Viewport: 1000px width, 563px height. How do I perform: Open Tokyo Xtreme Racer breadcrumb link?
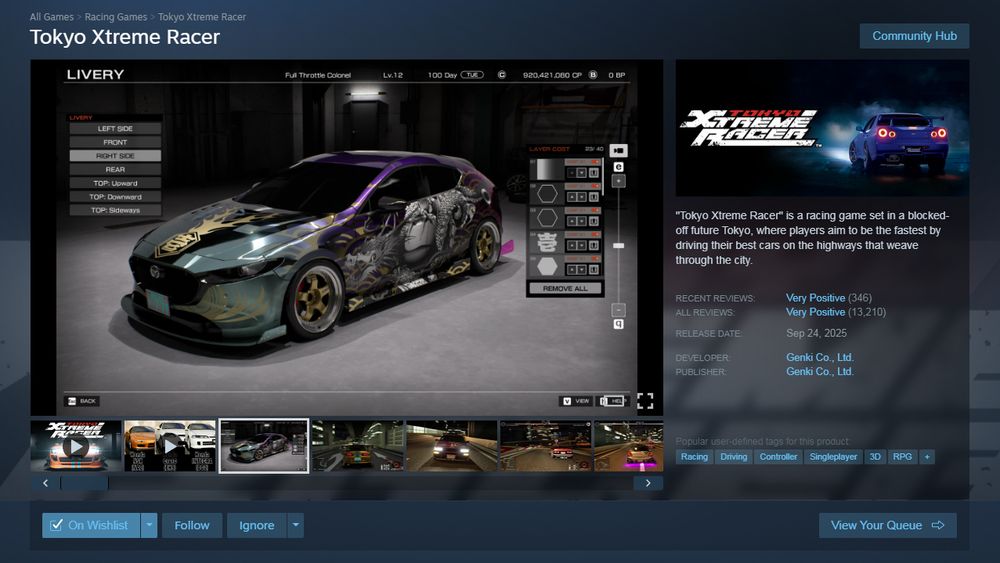click(202, 17)
